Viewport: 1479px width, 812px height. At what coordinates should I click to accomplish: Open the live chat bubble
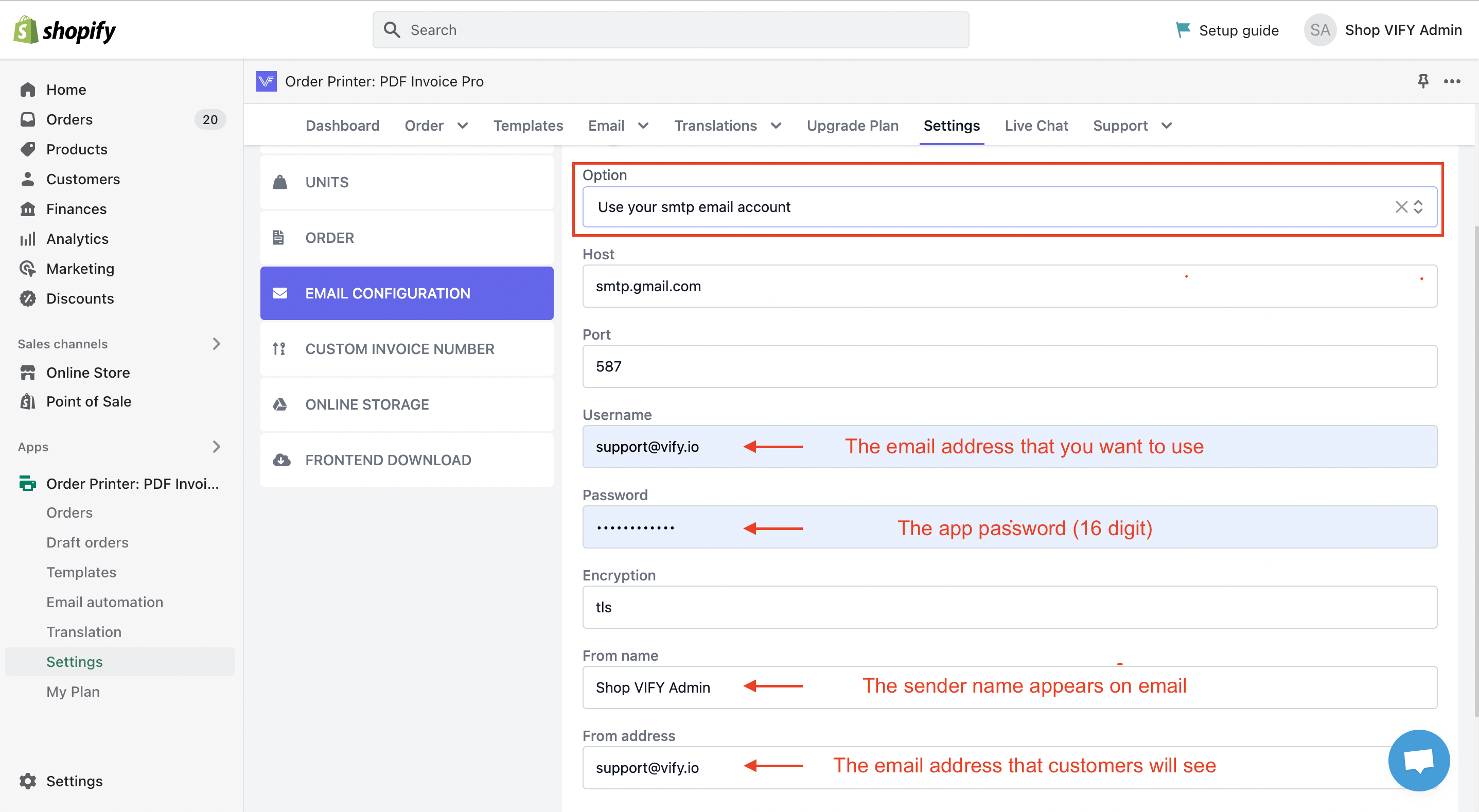(x=1418, y=761)
